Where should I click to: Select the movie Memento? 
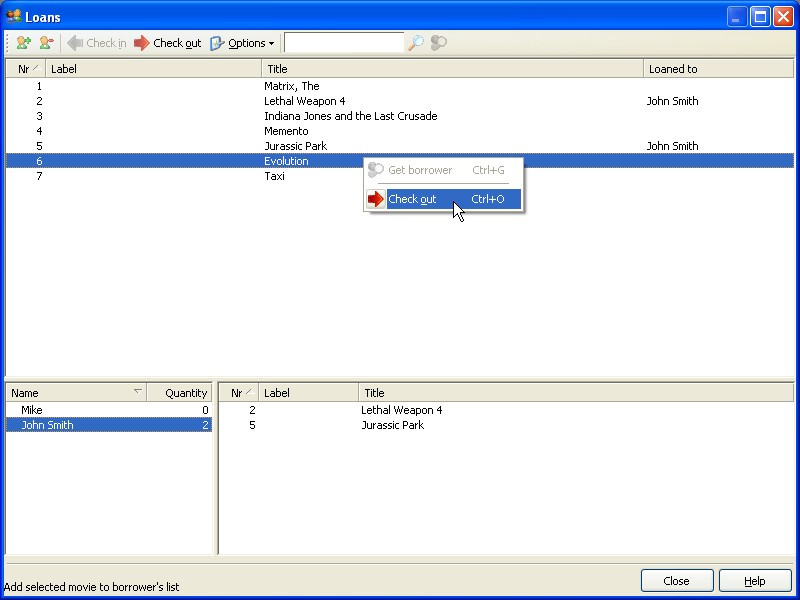point(399,131)
